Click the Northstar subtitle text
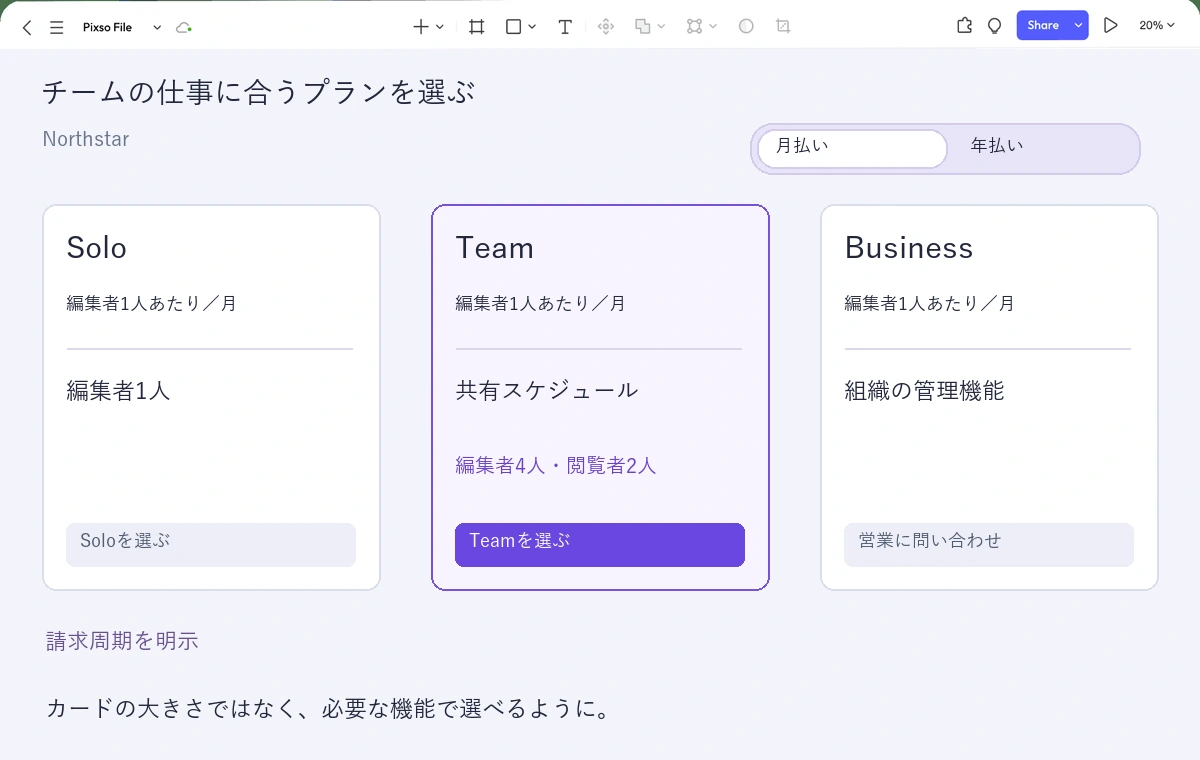Image resolution: width=1200 pixels, height=760 pixels. tap(86, 139)
